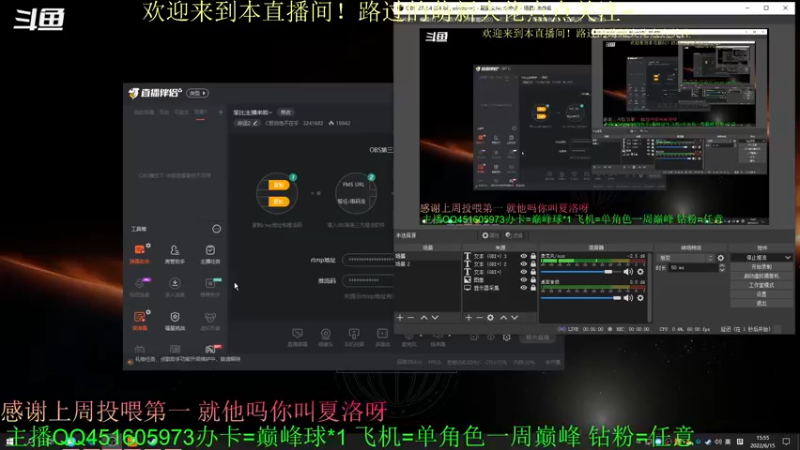Hide the 显示器采集 display capture source
The height and width of the screenshot is (450, 800).
(x=523, y=288)
